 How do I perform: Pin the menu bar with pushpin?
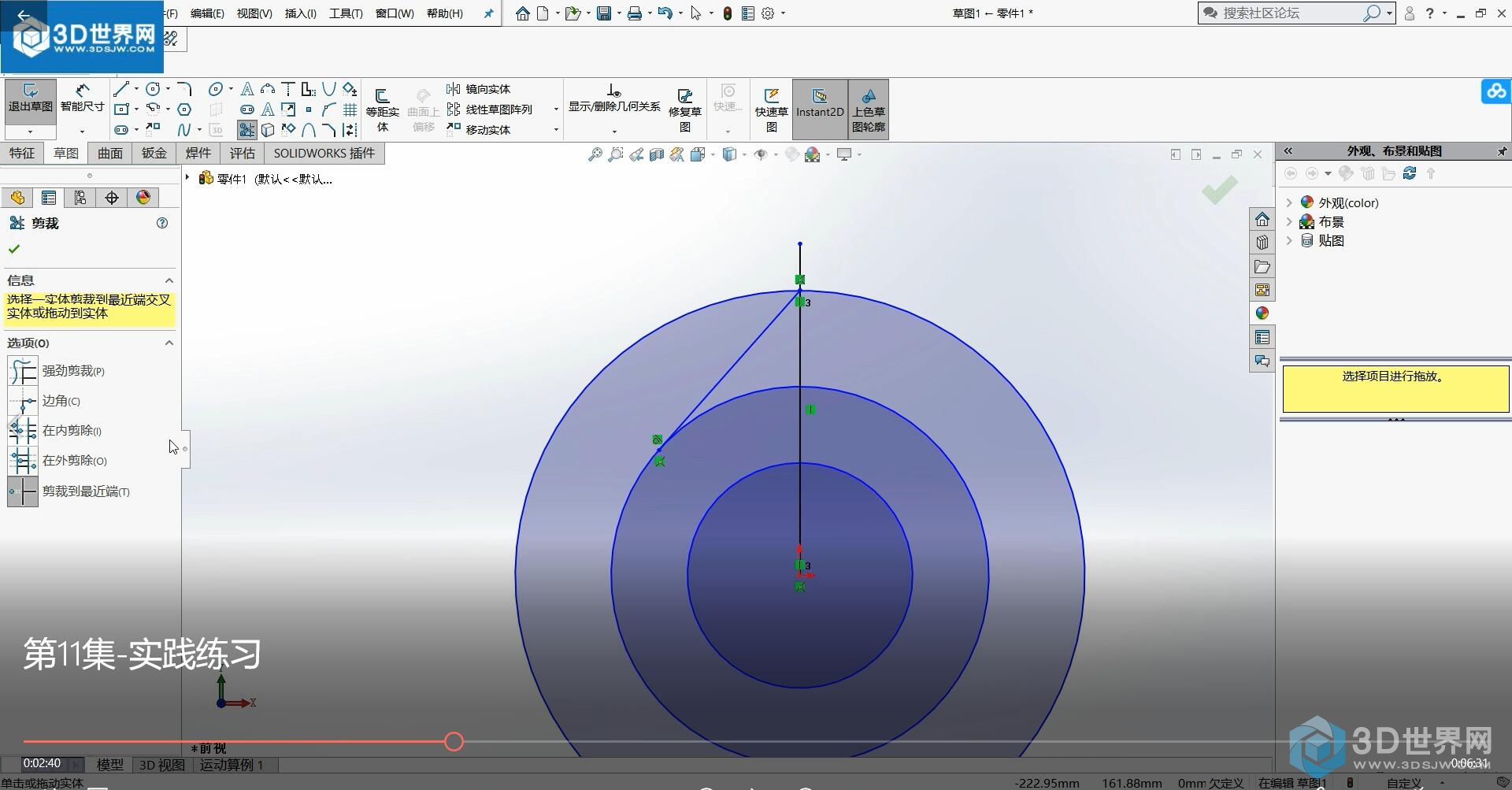click(488, 13)
